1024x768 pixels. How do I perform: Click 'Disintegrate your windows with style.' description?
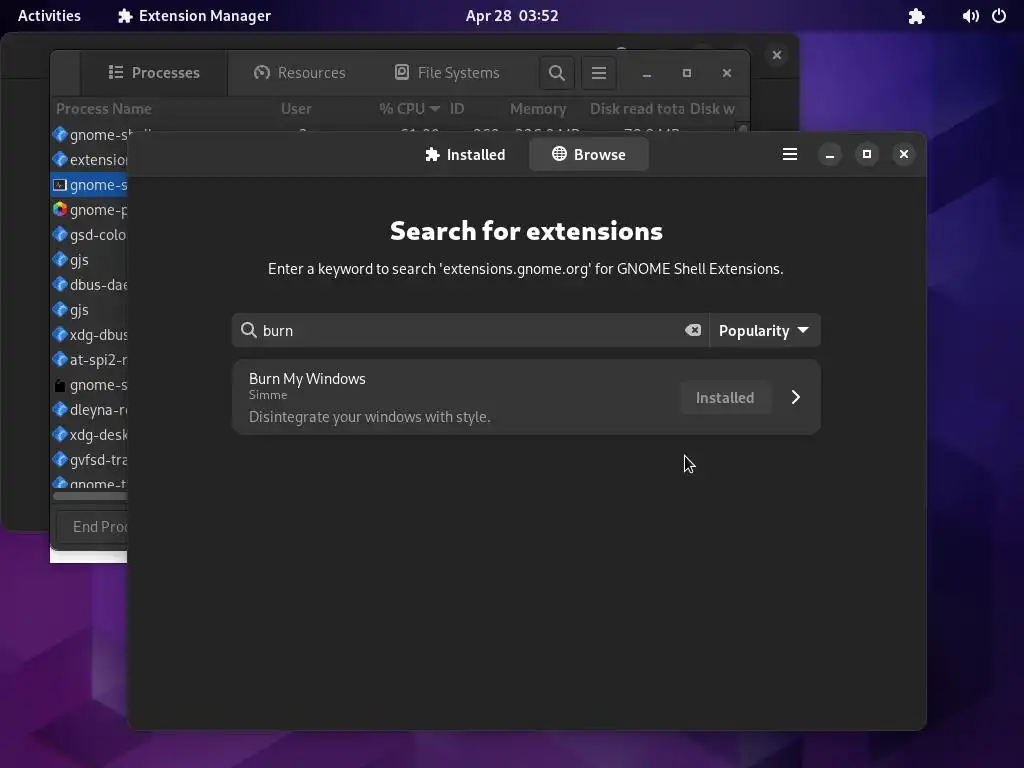(370, 417)
